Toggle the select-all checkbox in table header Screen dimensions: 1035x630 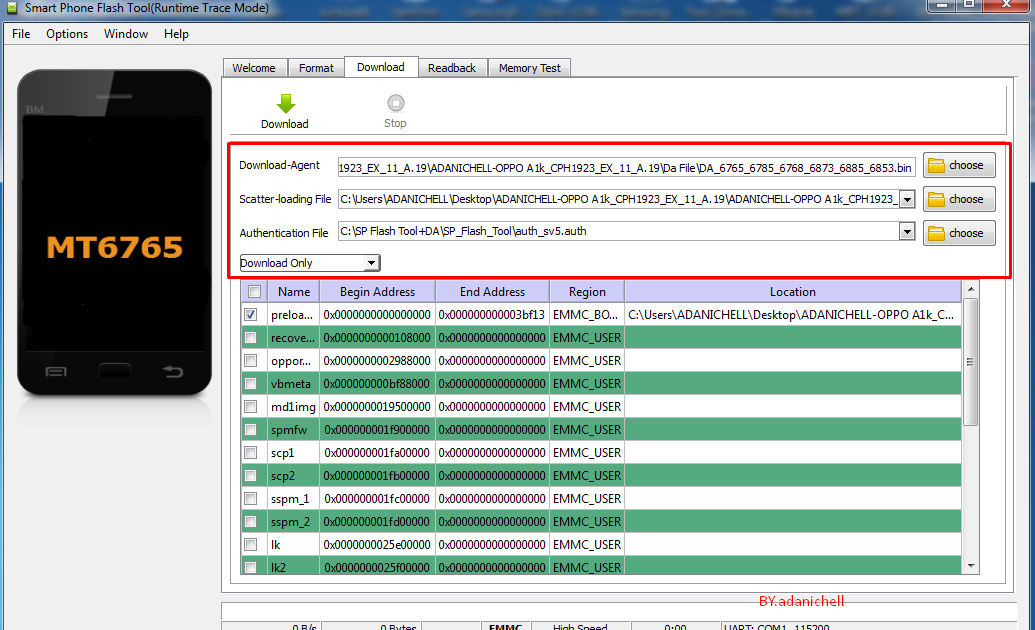pyautogui.click(x=252, y=291)
